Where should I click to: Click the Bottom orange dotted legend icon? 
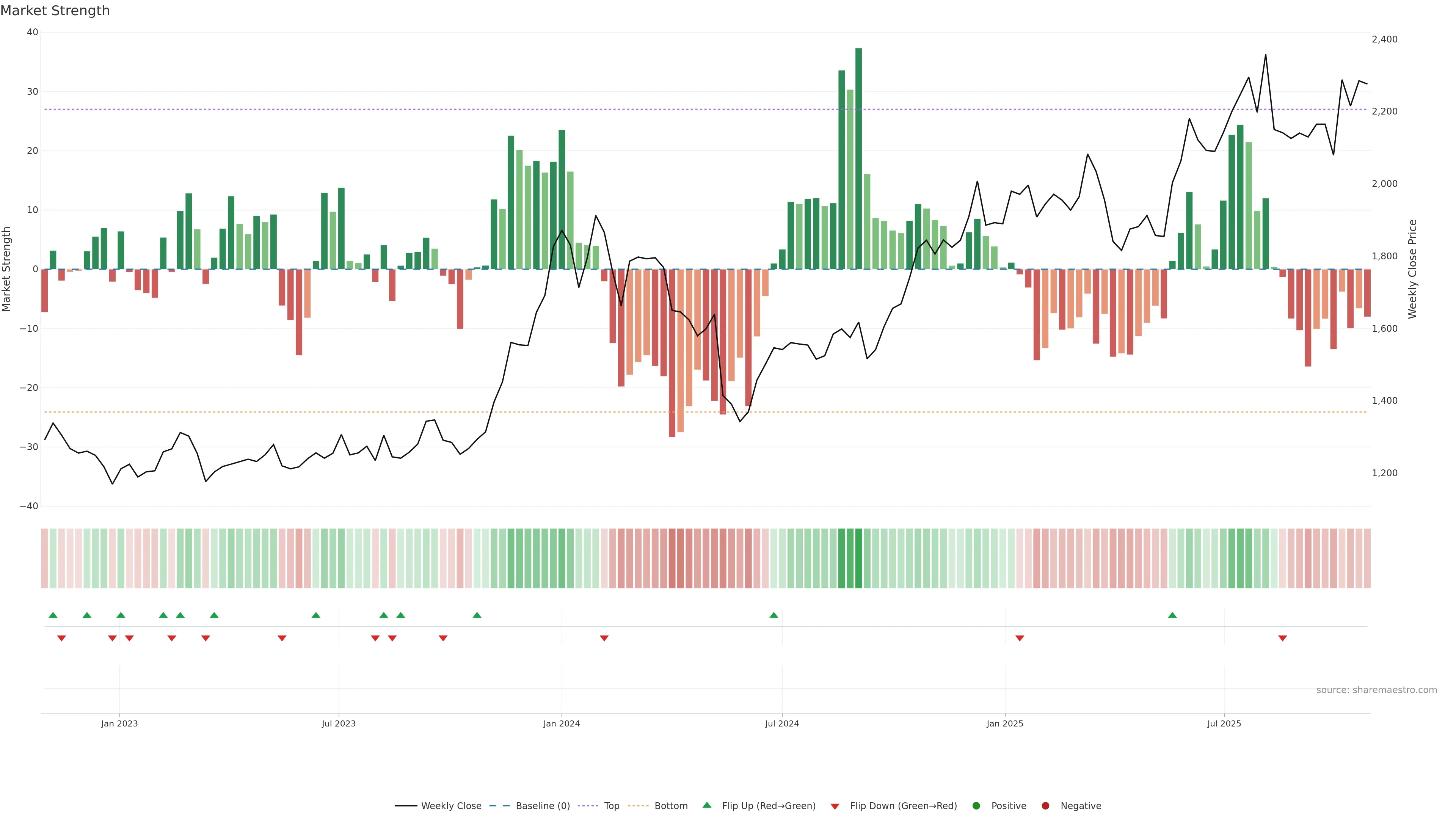[638, 806]
